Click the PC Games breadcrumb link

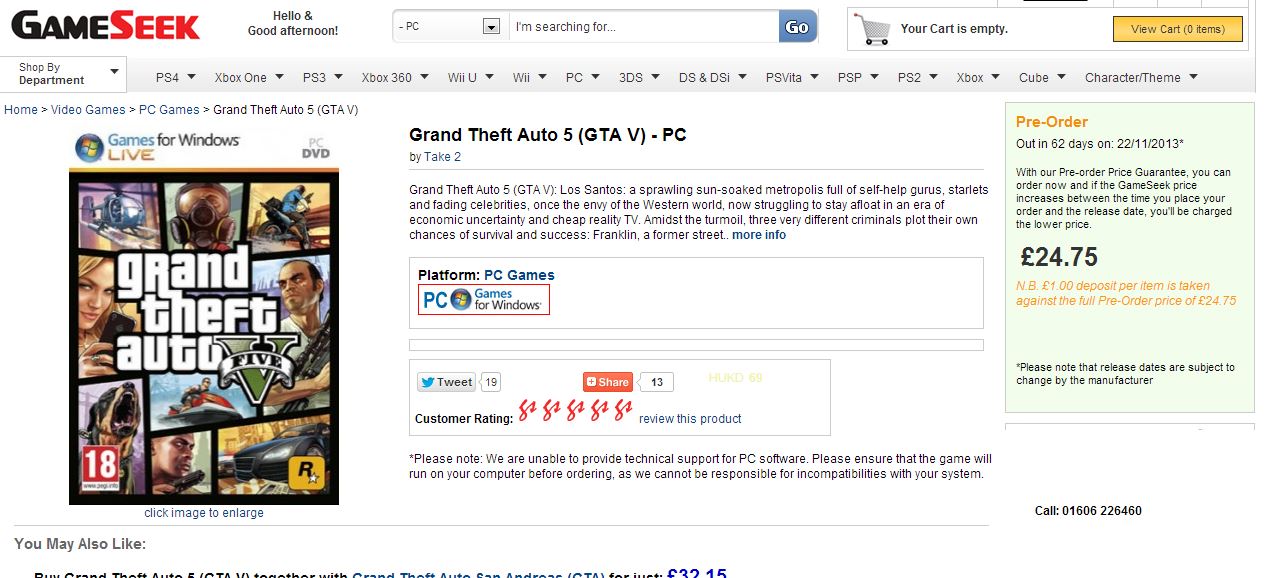[169, 110]
